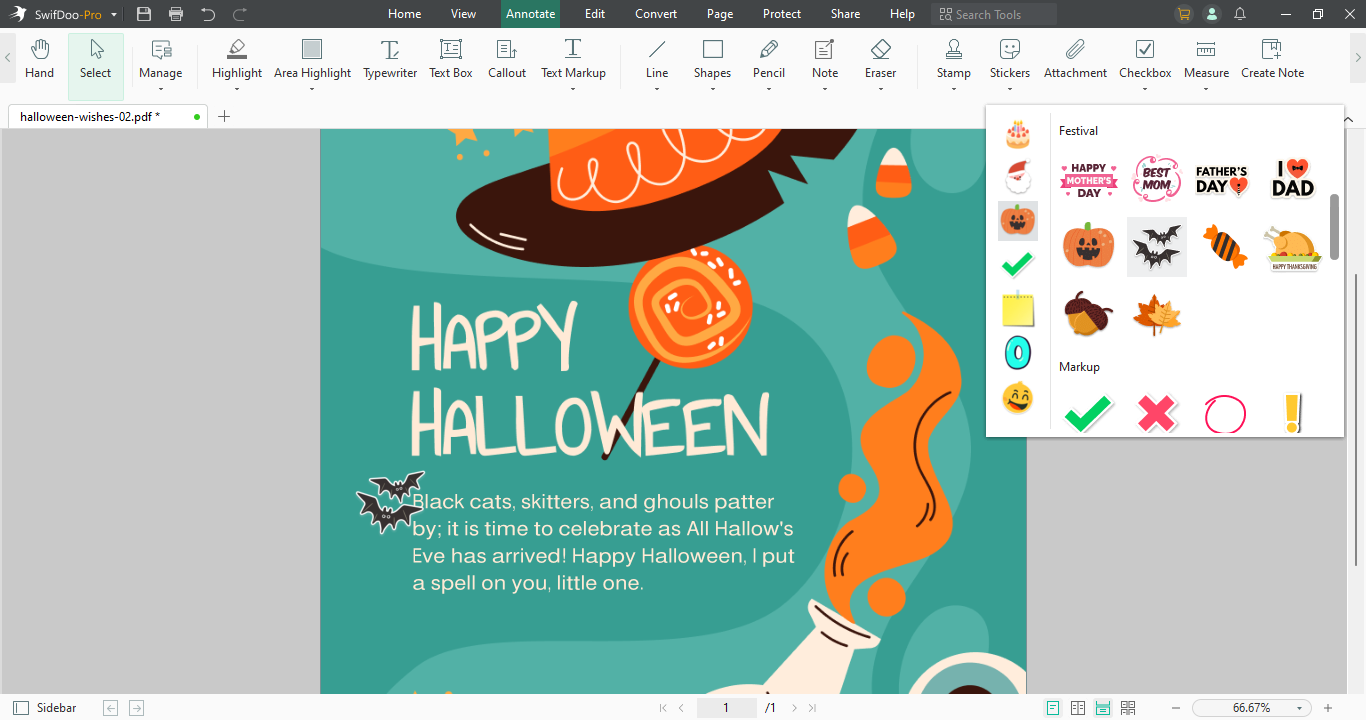This screenshot has width=1366, height=720.
Task: Open the halloween-wishes-02.pdf document tab
Action: [x=108, y=116]
